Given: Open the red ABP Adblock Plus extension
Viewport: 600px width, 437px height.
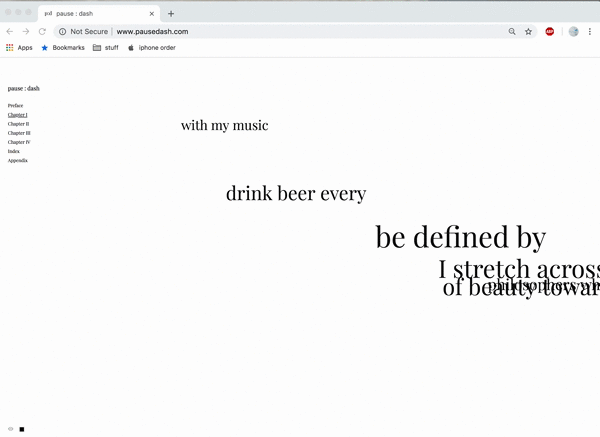Looking at the screenshot, I should click(x=549, y=31).
